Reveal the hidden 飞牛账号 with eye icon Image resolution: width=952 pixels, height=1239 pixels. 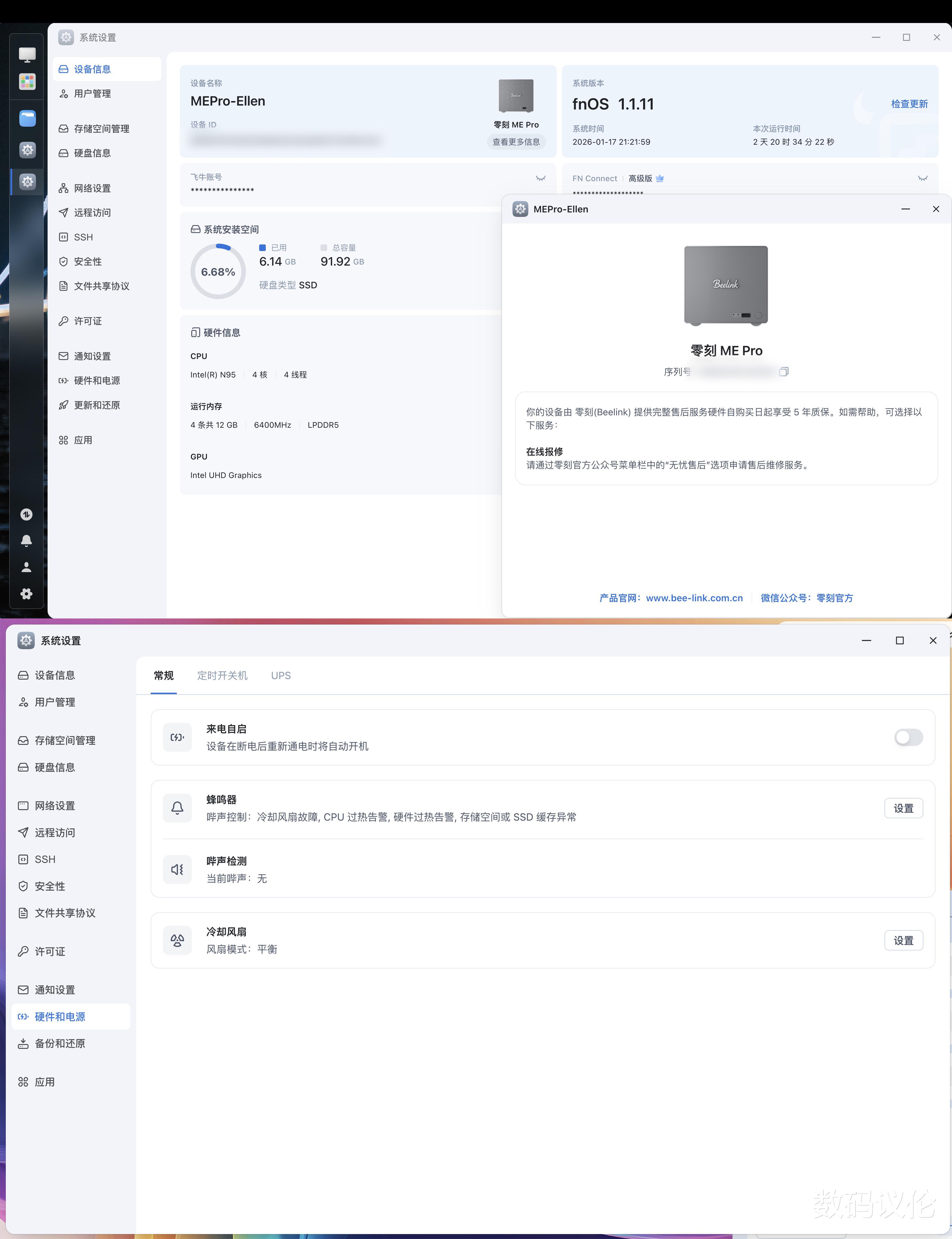(541, 179)
